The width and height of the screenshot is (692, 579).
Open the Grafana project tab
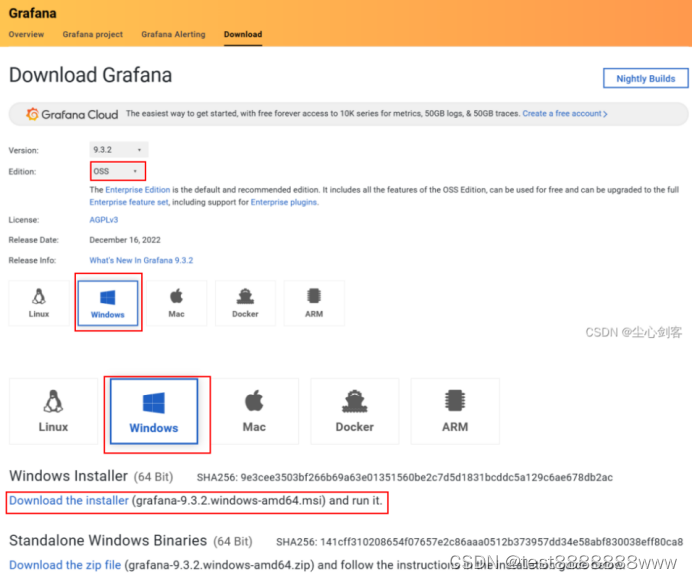pyautogui.click(x=93, y=34)
